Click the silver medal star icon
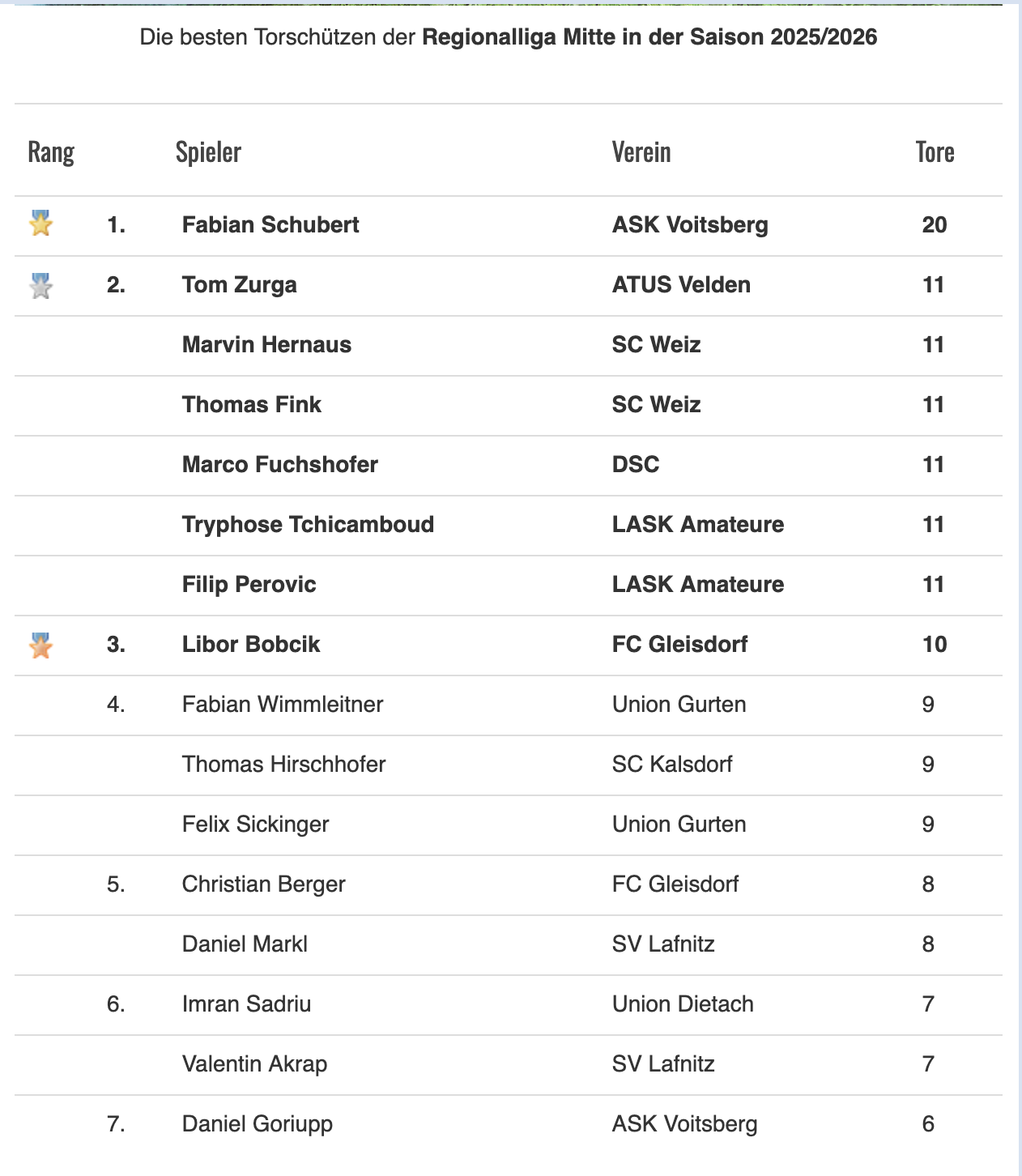The image size is (1022, 1176). (x=40, y=285)
